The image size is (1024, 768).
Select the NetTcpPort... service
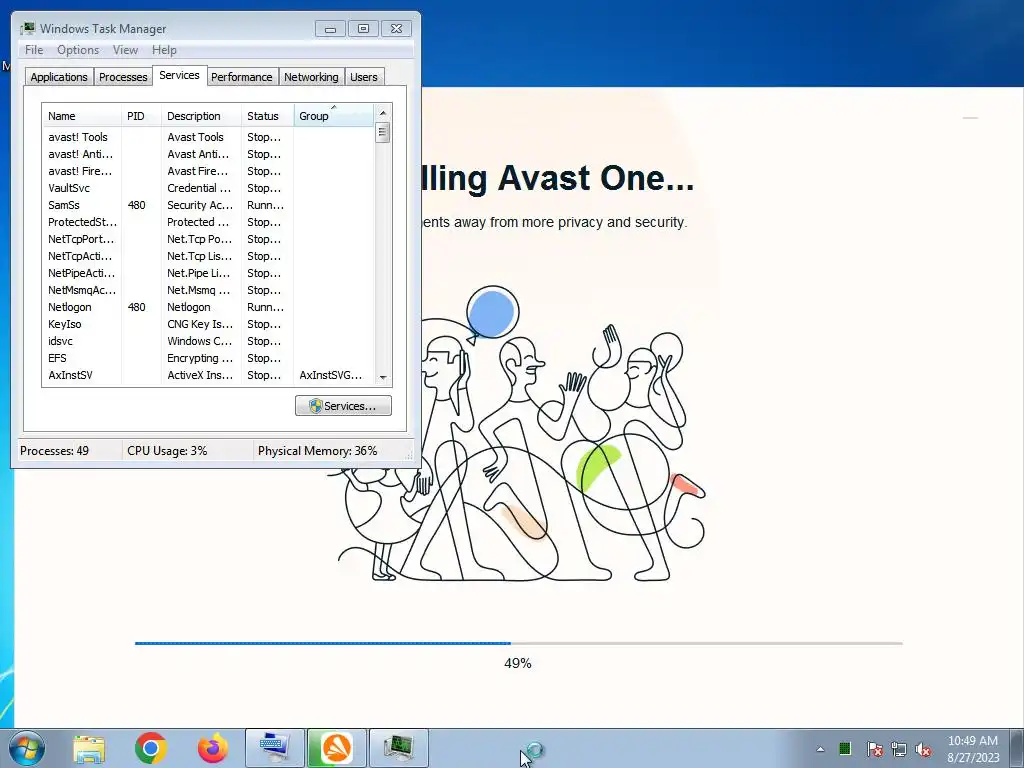(208, 239)
